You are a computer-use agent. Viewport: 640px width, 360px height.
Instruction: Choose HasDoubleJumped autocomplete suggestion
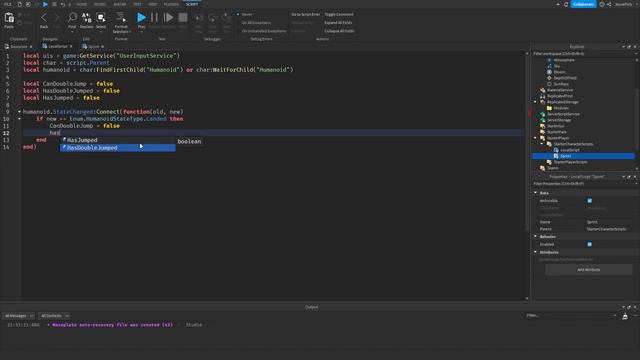click(x=118, y=148)
